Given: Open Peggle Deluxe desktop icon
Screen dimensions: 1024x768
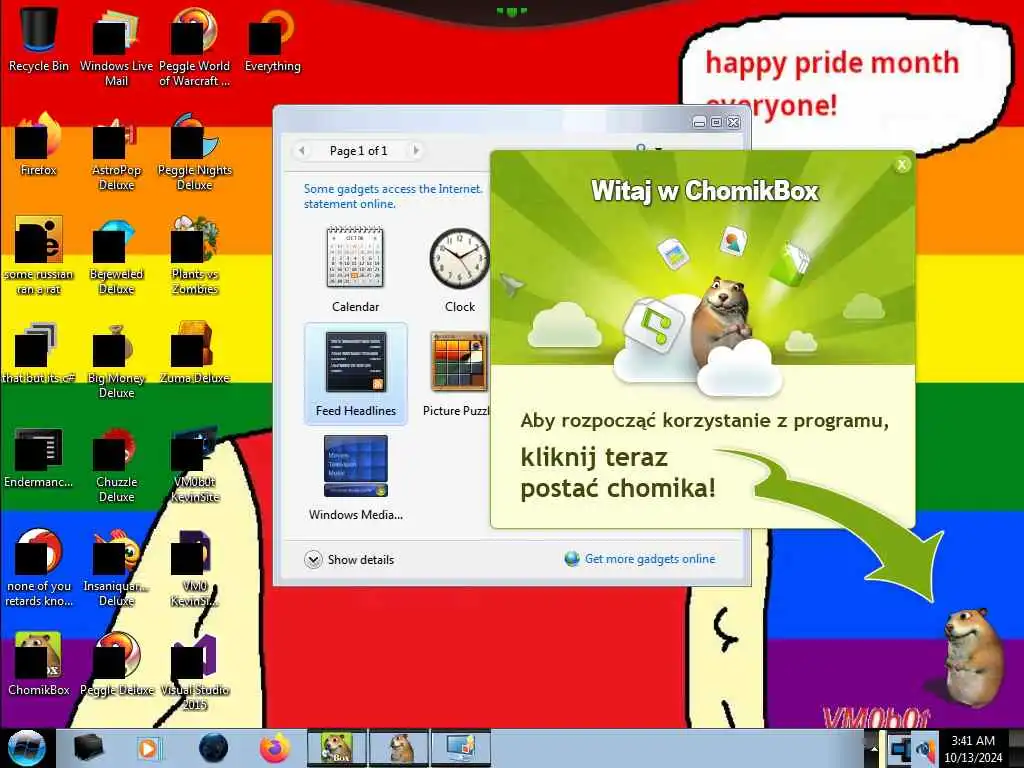Looking at the screenshot, I should click(x=116, y=664).
